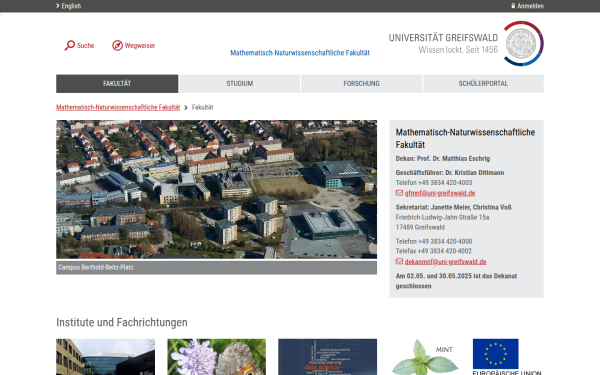Click the Anmelden login link
This screenshot has height=375, width=600.
[530, 6]
